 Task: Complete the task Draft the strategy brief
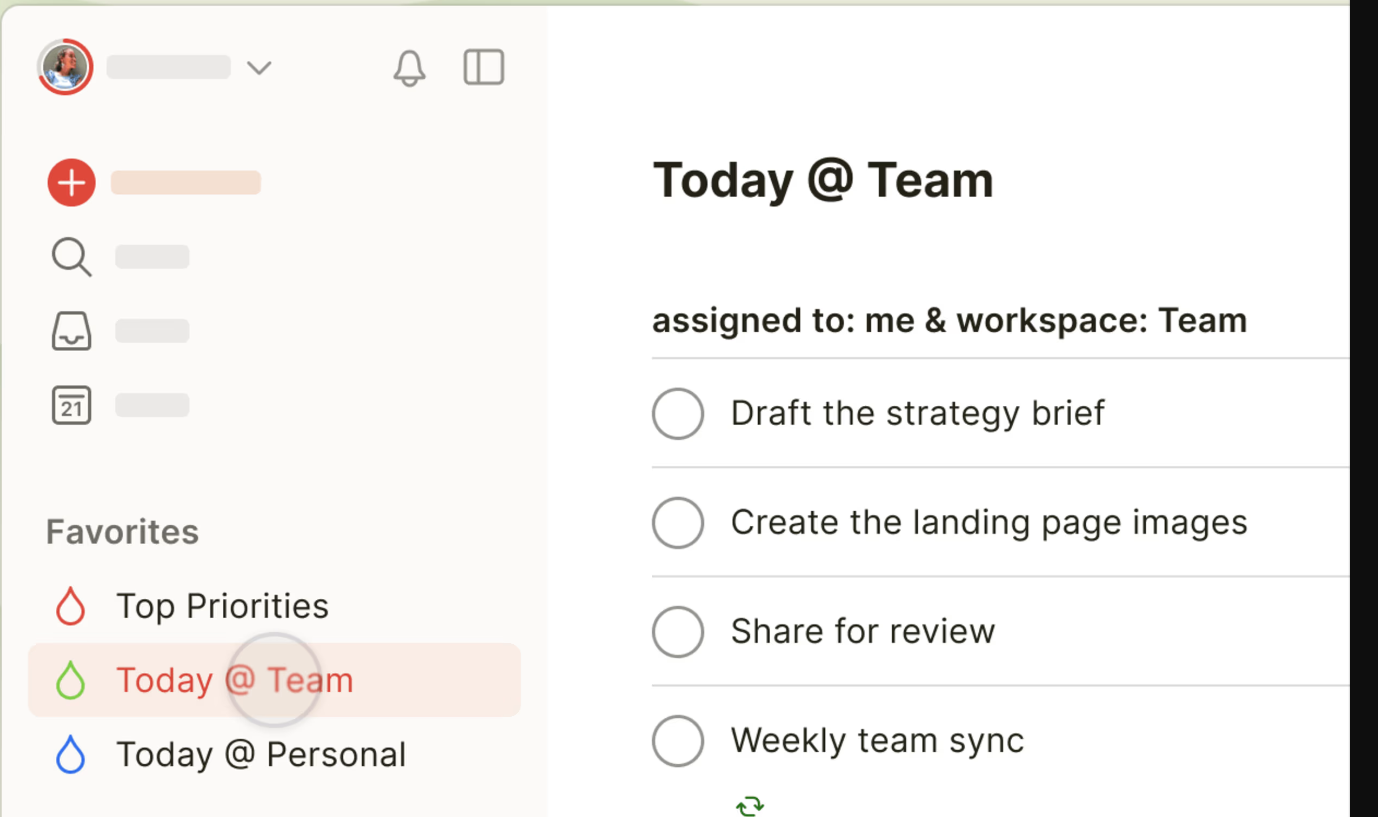click(678, 413)
